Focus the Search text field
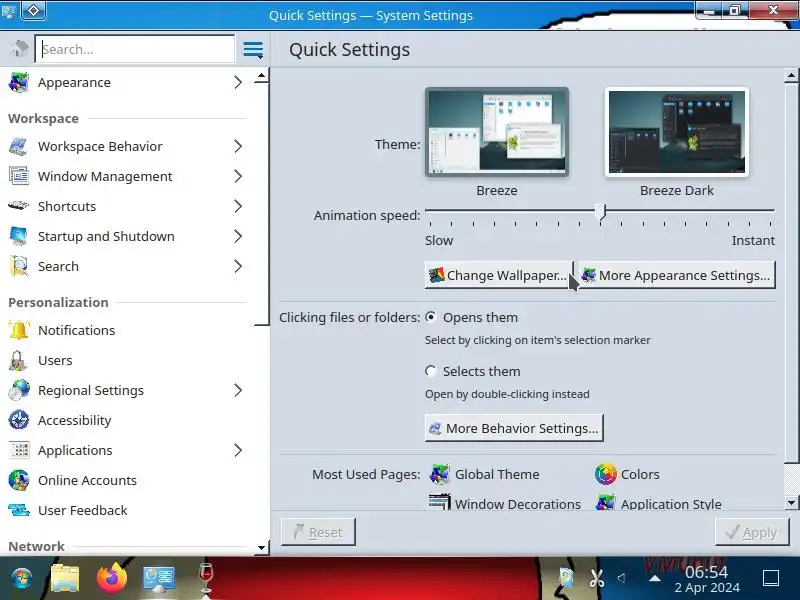Screen dimensions: 800x600 point(135,49)
